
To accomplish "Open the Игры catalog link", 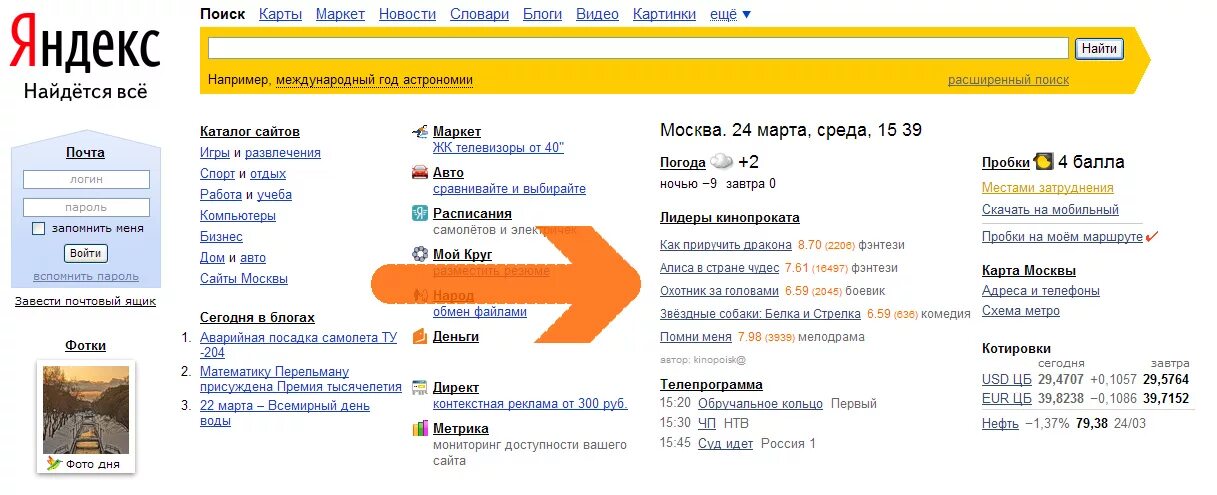I will coord(214,153).
